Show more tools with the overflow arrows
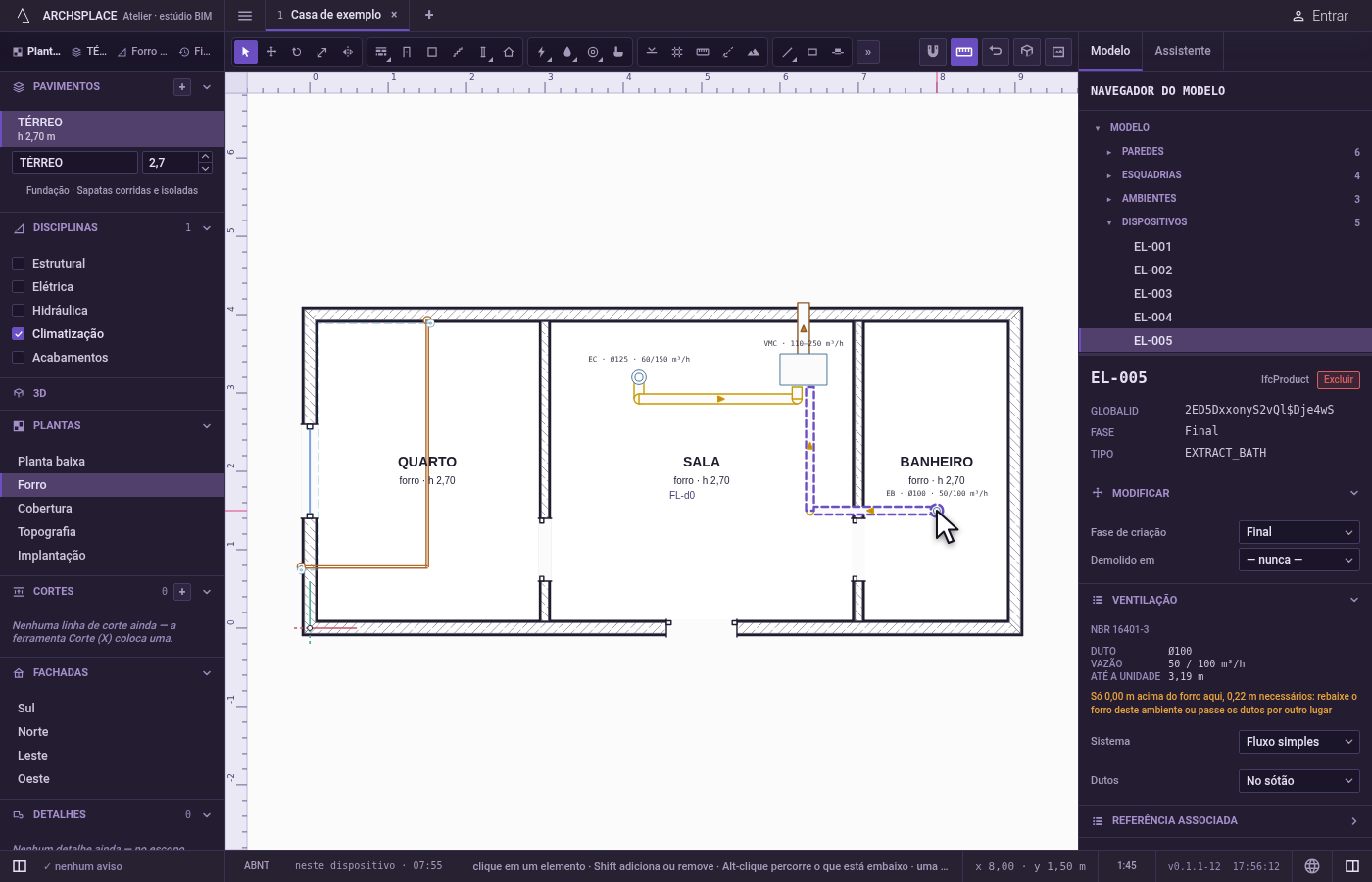 (868, 52)
